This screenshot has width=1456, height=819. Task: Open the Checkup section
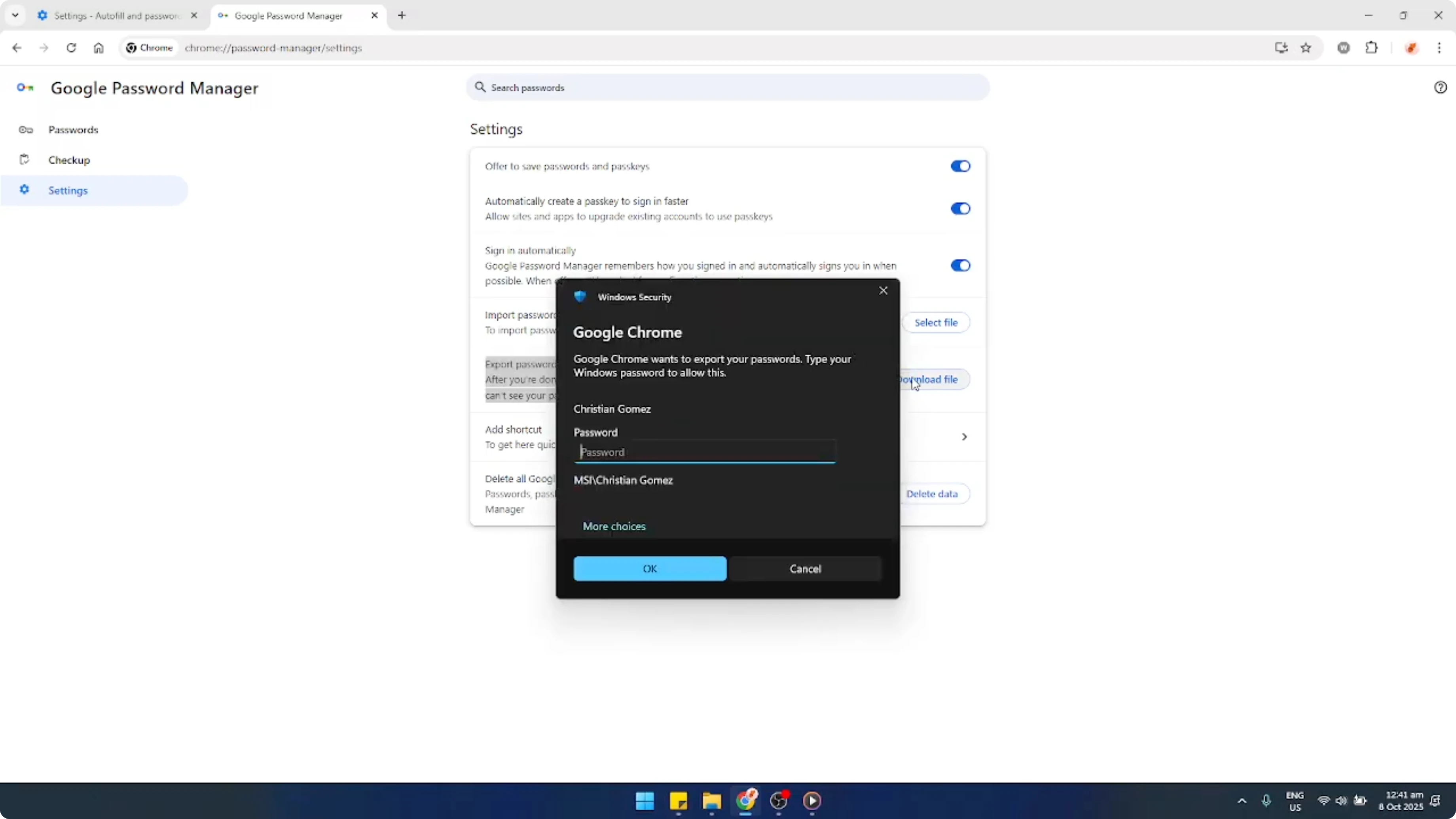pyautogui.click(x=69, y=160)
